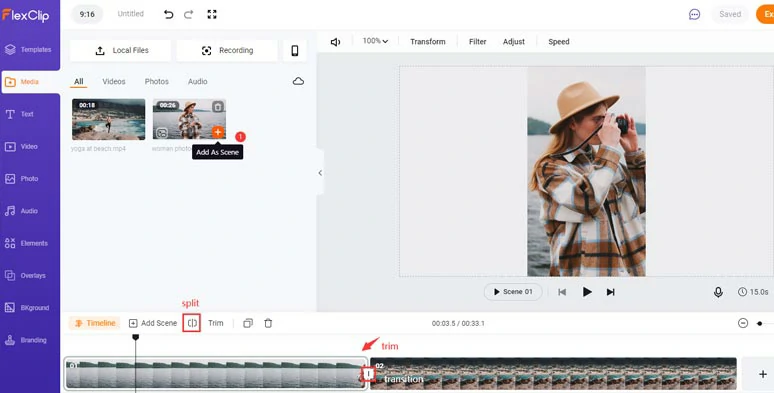Image resolution: width=774 pixels, height=393 pixels.
Task: Adjust the timeline zoom slider handle
Action: click(x=759, y=323)
